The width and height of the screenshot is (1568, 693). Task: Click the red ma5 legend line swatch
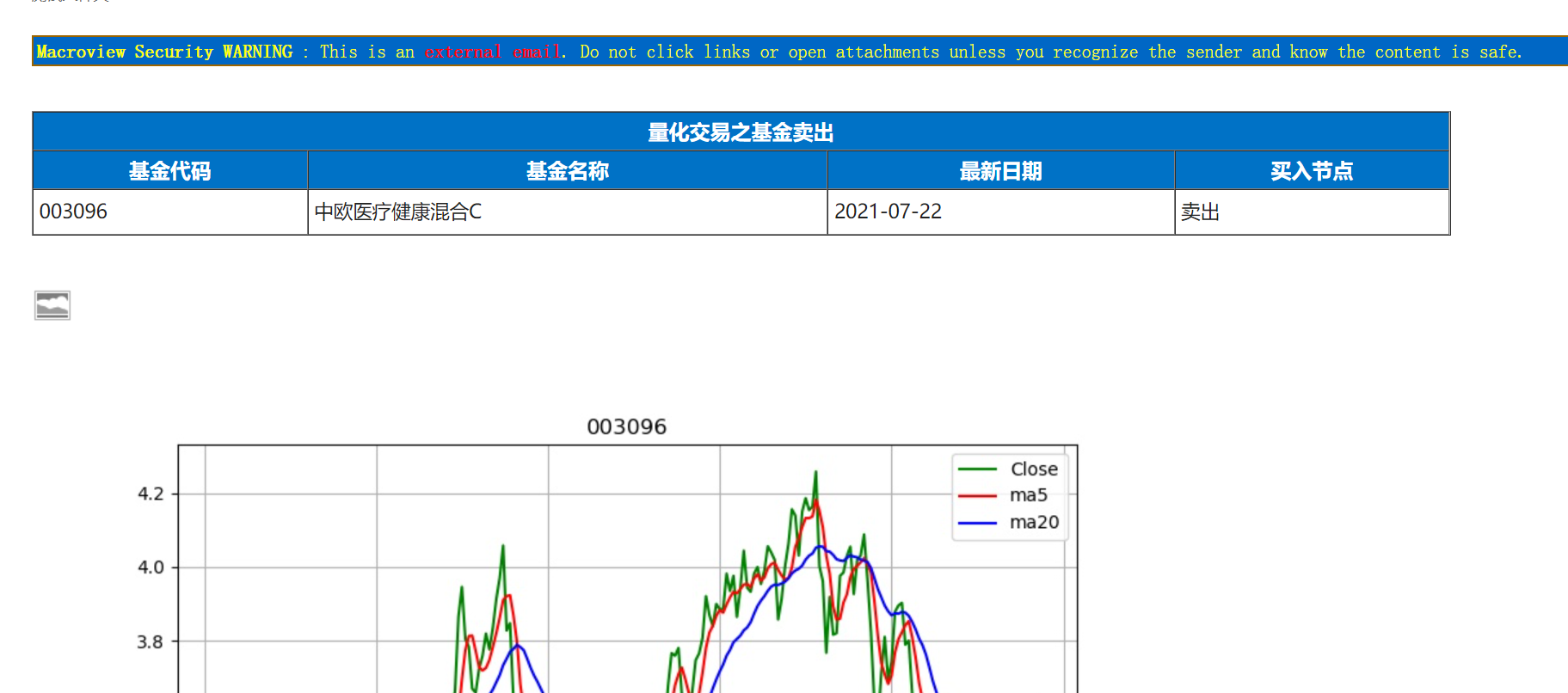point(977,496)
